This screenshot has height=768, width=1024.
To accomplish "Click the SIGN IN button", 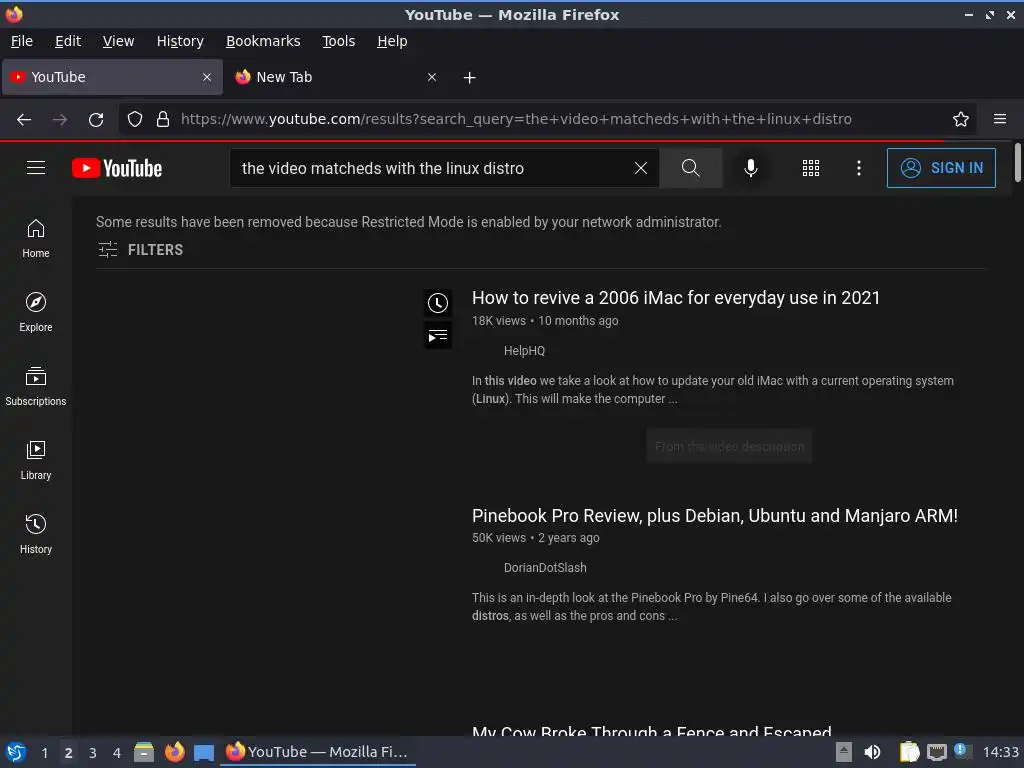I will (941, 168).
